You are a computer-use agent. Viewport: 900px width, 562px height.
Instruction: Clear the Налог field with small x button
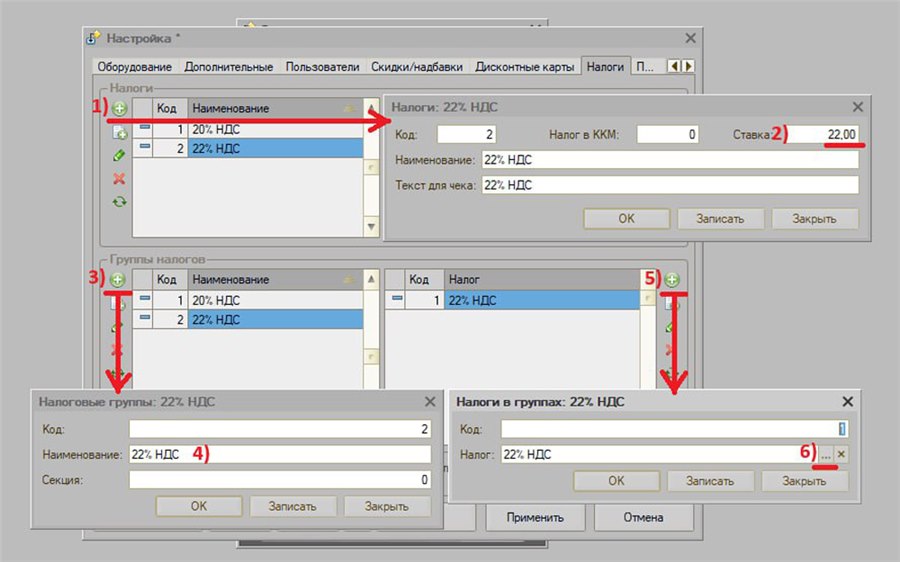841,454
